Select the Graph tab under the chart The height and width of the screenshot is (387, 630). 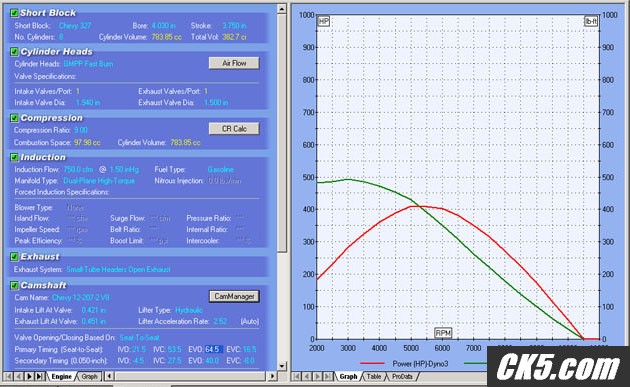pos(348,377)
